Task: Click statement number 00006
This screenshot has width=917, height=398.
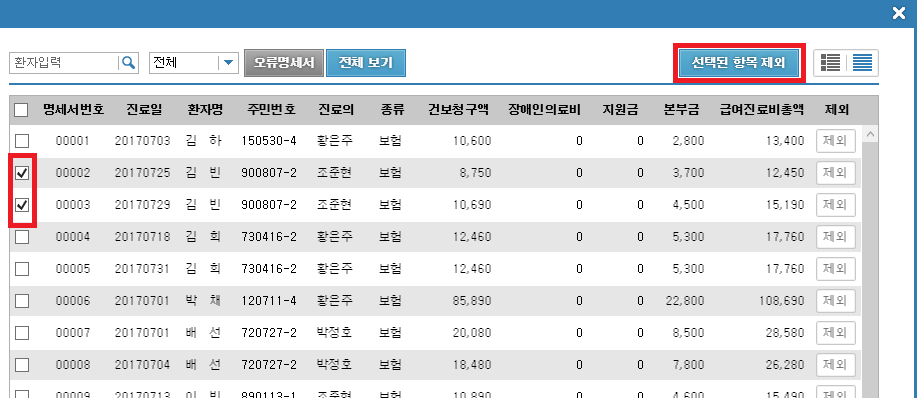Action: tap(73, 301)
